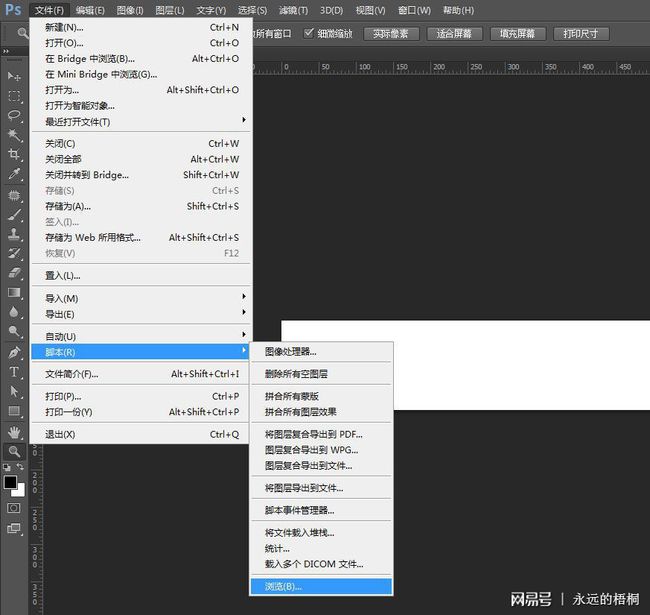Screen dimensions: 650x615
Task: Open the 文字(Y) menu
Action: point(211,10)
